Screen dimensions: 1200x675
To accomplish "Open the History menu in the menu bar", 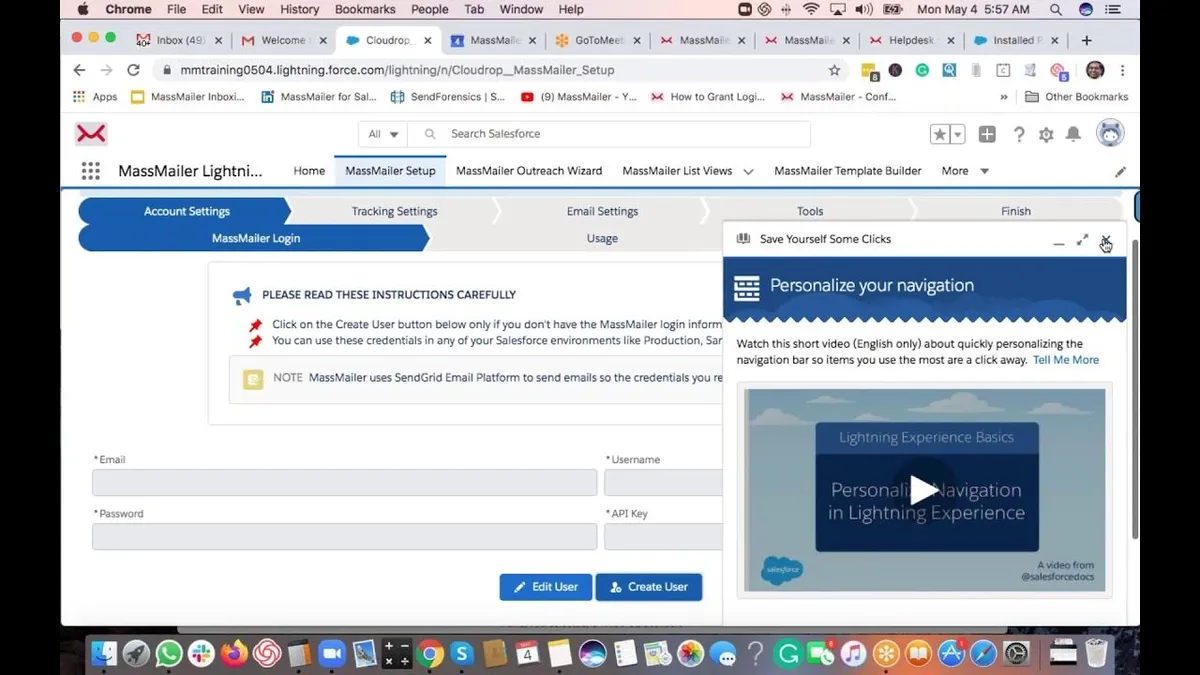I will 299,9.
